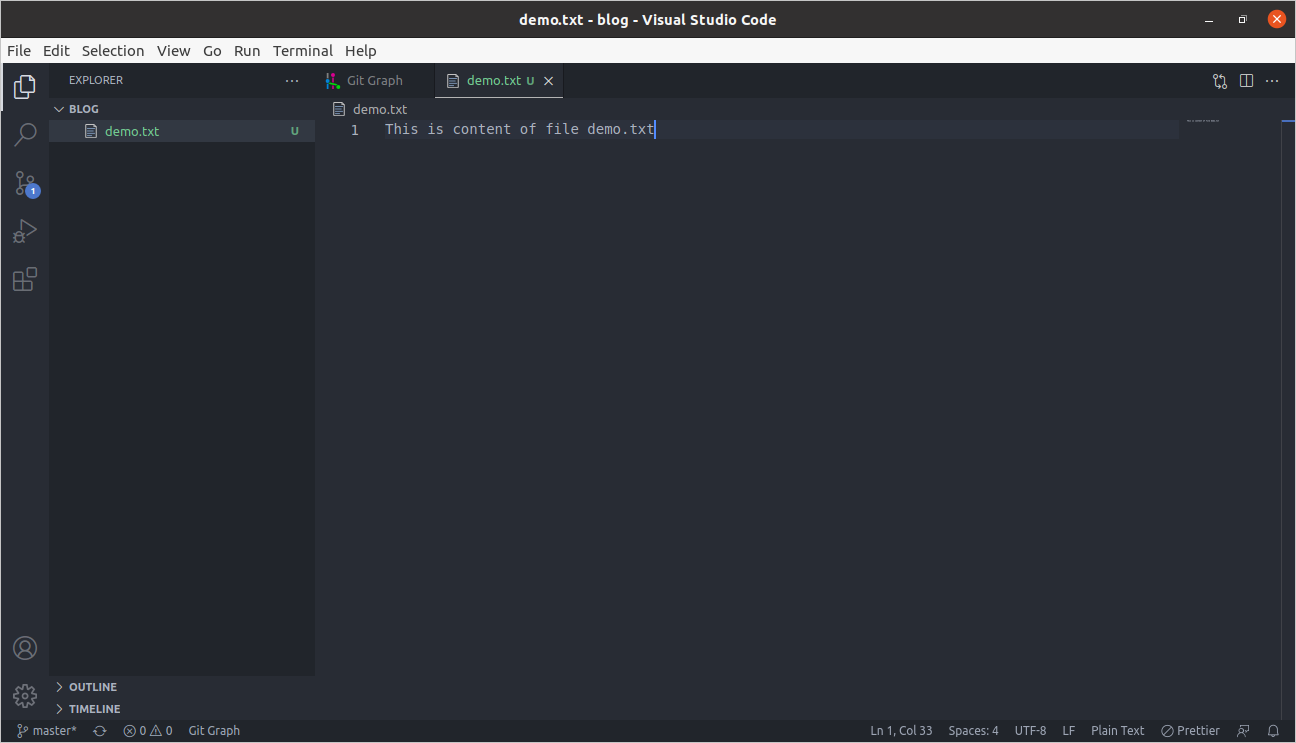1296x743 pixels.
Task: Change language mode Plain Text
Action: pyautogui.click(x=1117, y=731)
